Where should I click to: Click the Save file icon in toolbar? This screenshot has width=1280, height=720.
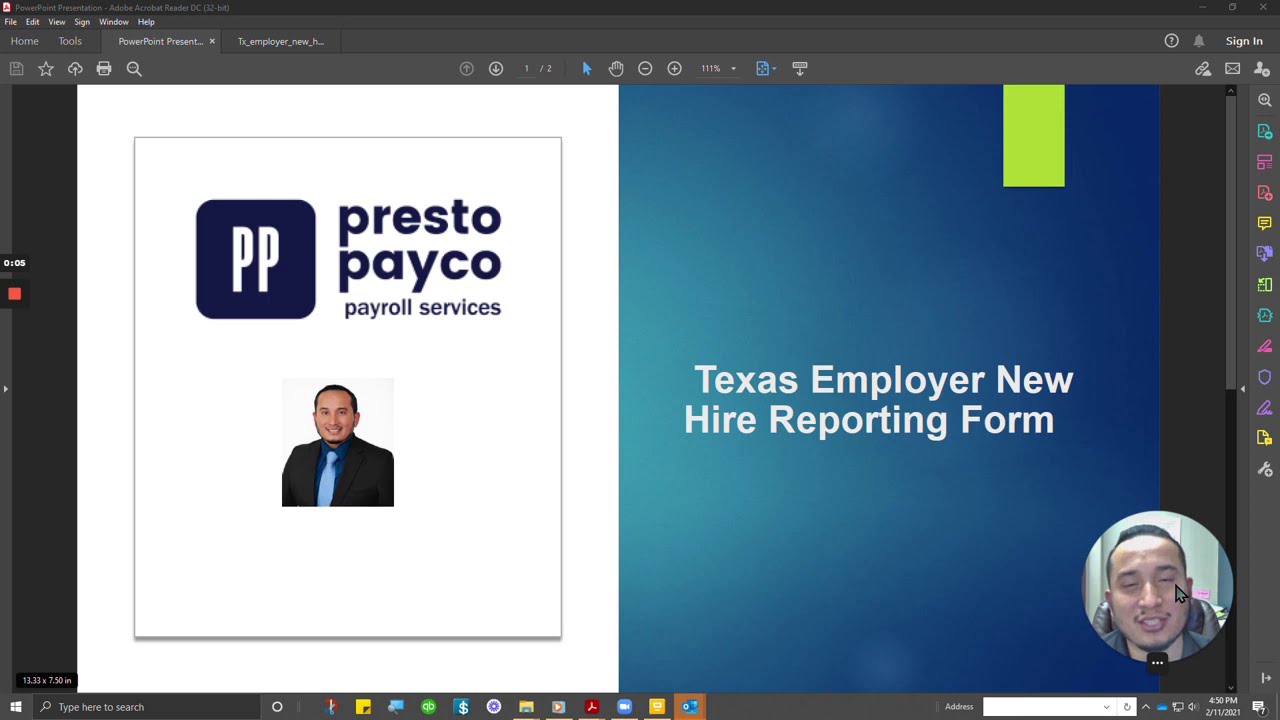16,68
